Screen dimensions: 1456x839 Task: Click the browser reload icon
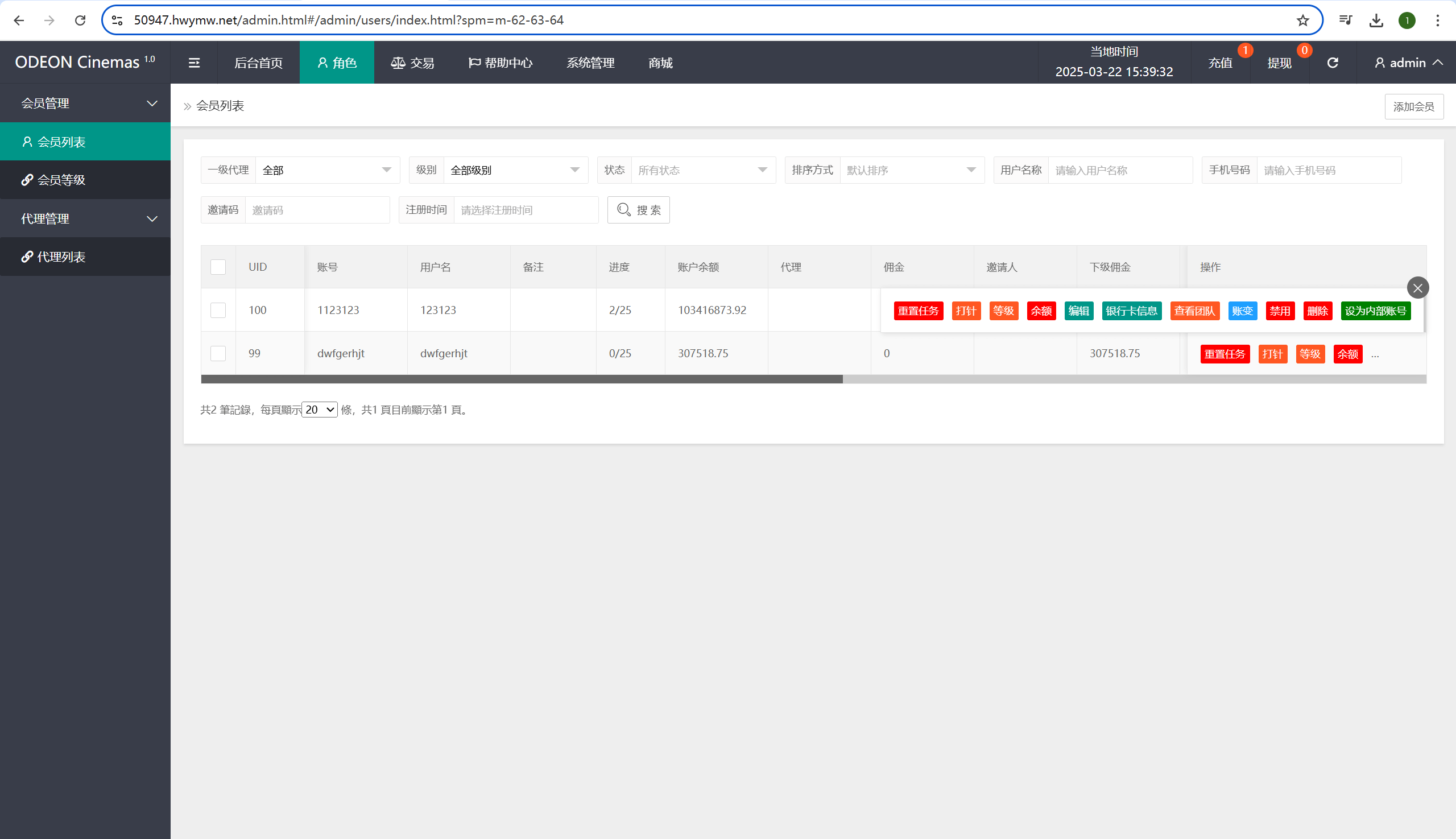point(80,20)
